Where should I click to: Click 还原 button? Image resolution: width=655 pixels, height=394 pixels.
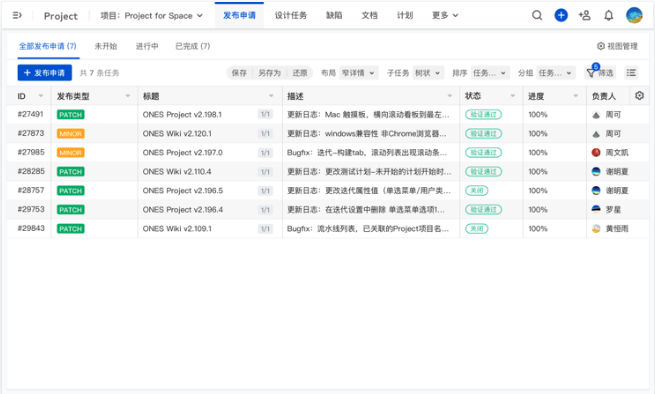(x=300, y=73)
